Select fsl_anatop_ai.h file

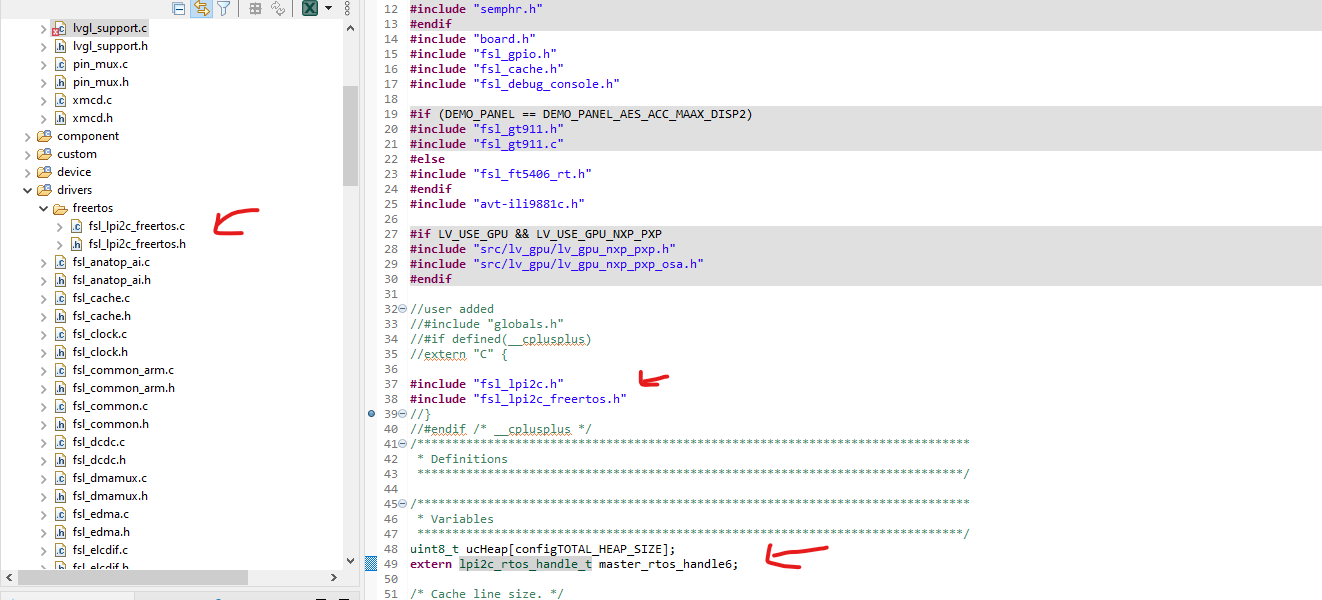coord(111,280)
